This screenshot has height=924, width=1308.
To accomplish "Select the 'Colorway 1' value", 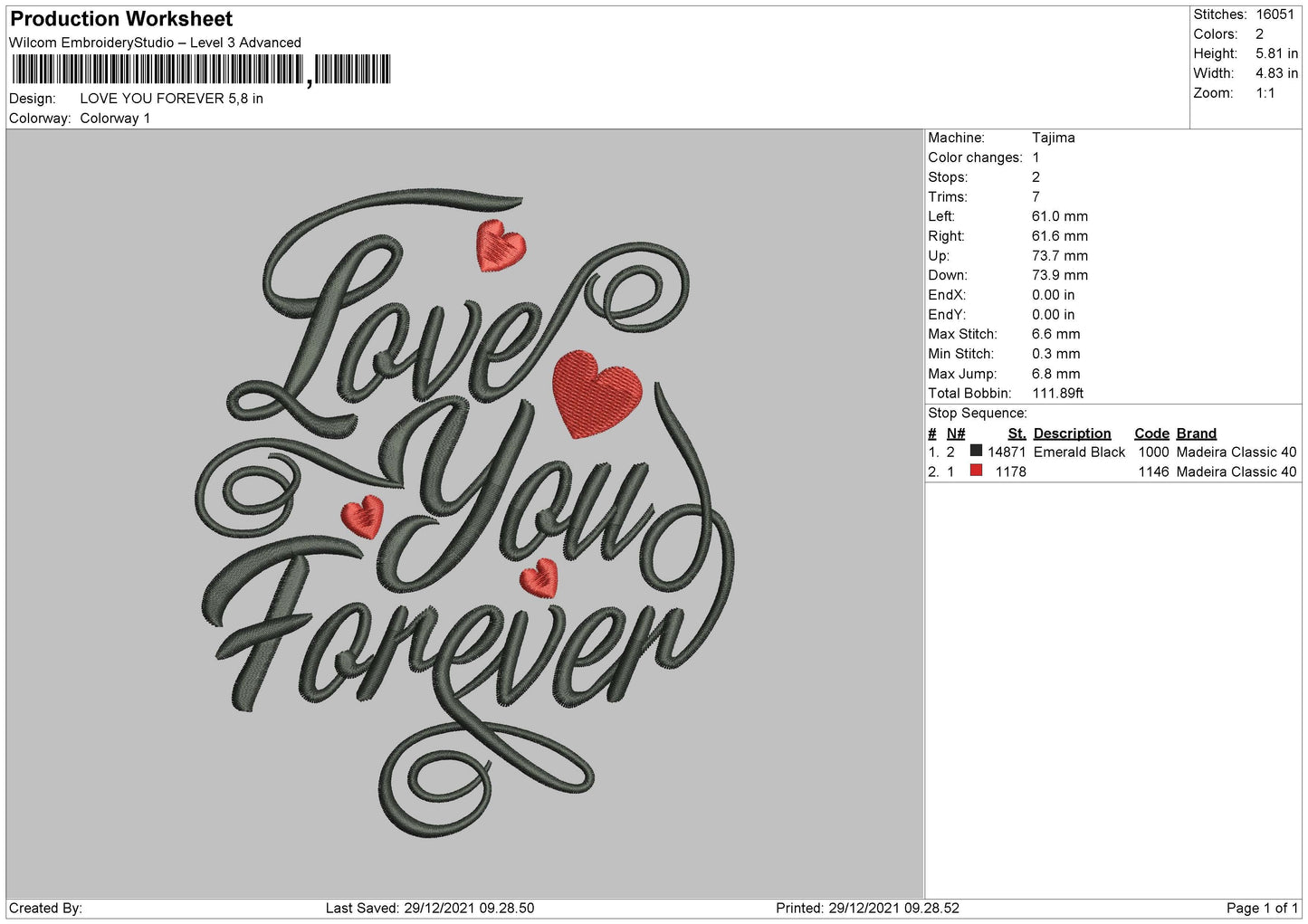I will (x=115, y=119).
